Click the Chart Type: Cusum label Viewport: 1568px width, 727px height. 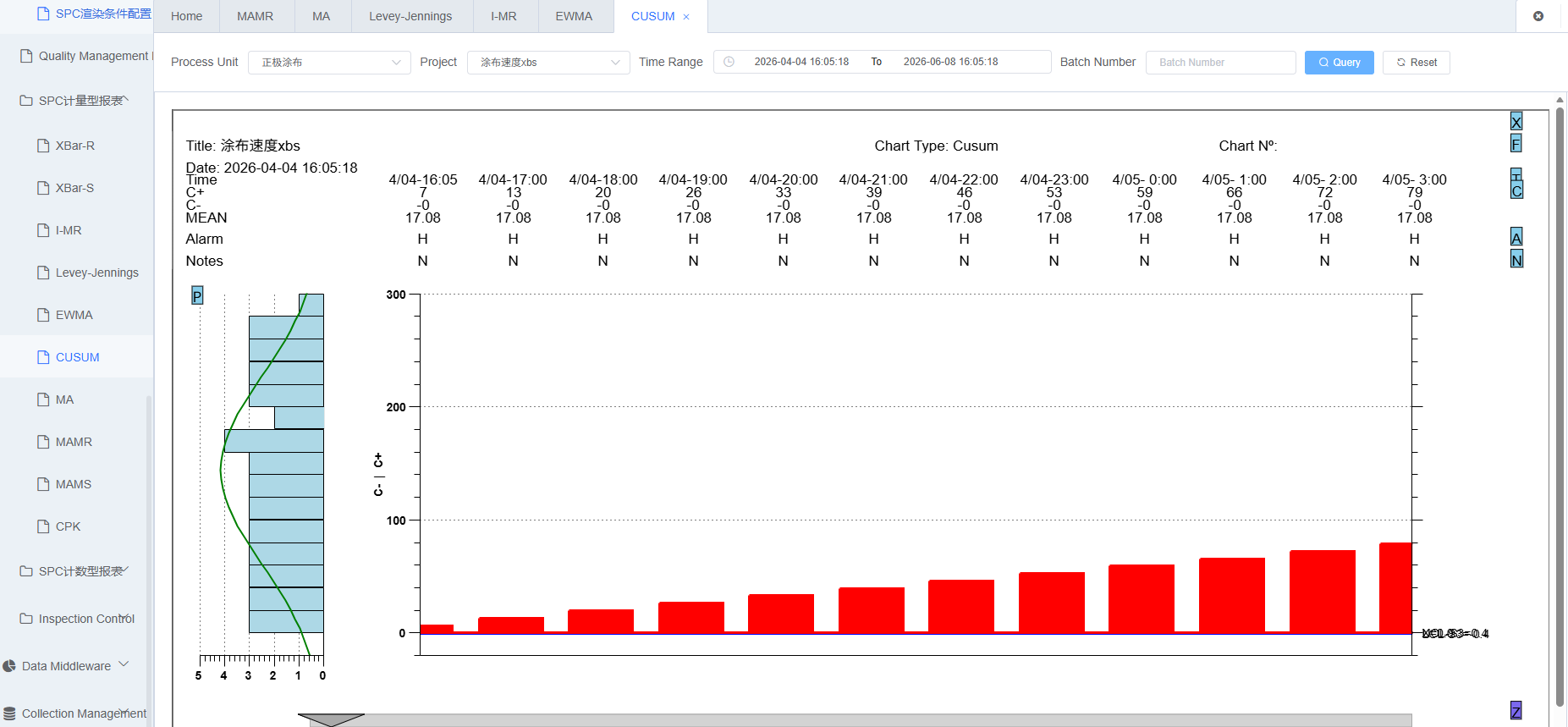(936, 146)
